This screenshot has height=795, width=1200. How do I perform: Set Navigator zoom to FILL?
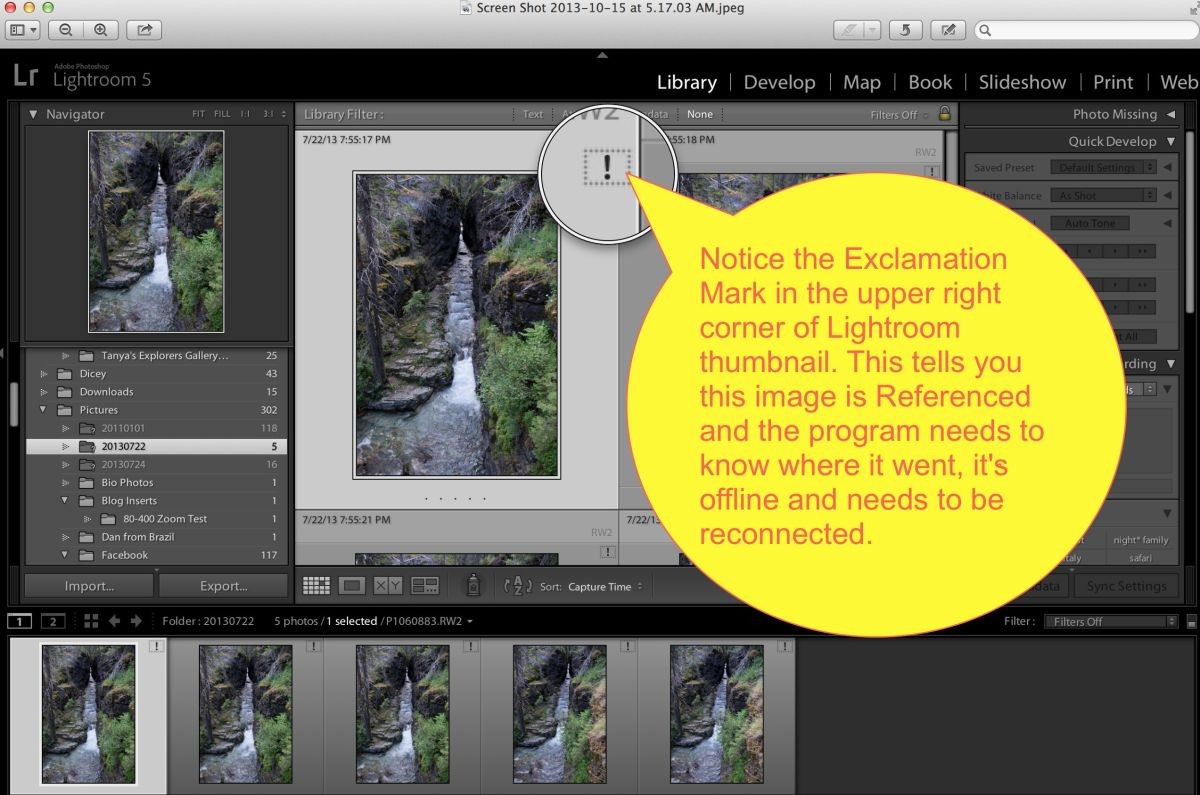[222, 114]
